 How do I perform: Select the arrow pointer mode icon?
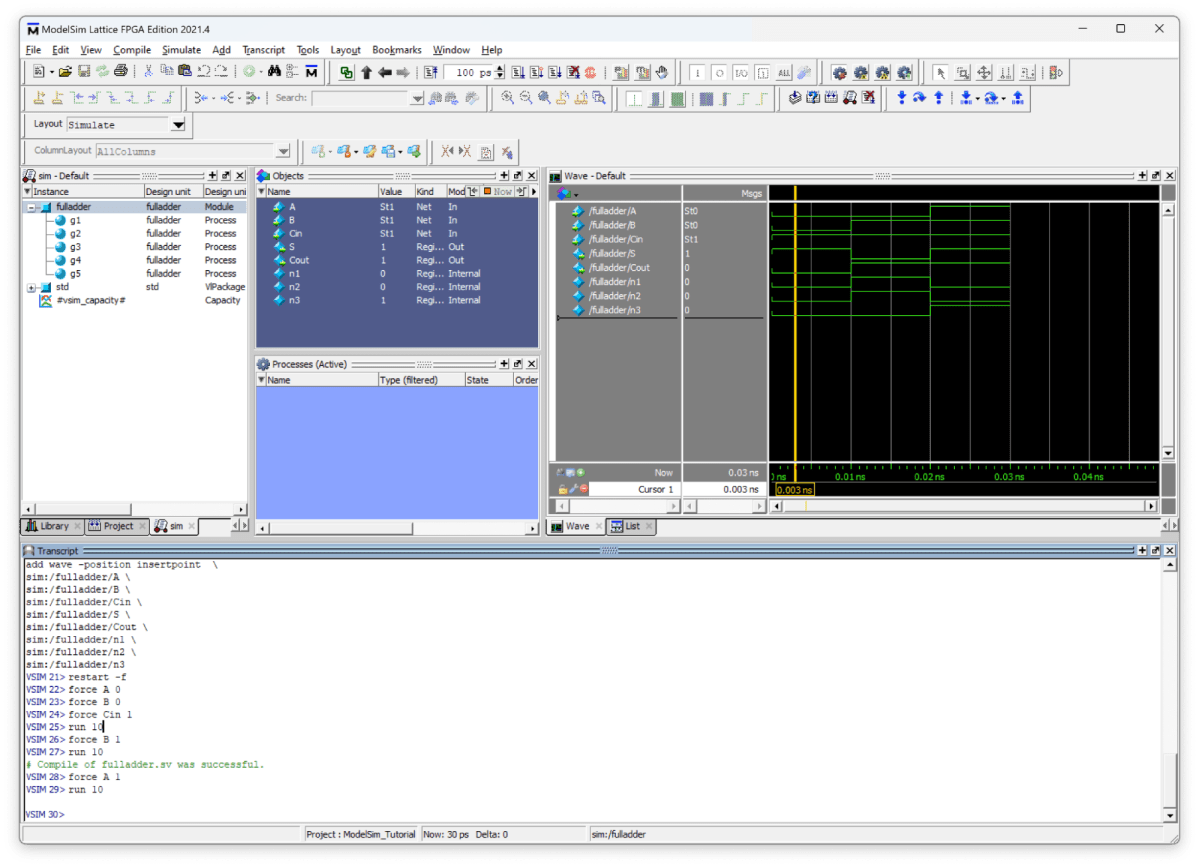point(940,72)
